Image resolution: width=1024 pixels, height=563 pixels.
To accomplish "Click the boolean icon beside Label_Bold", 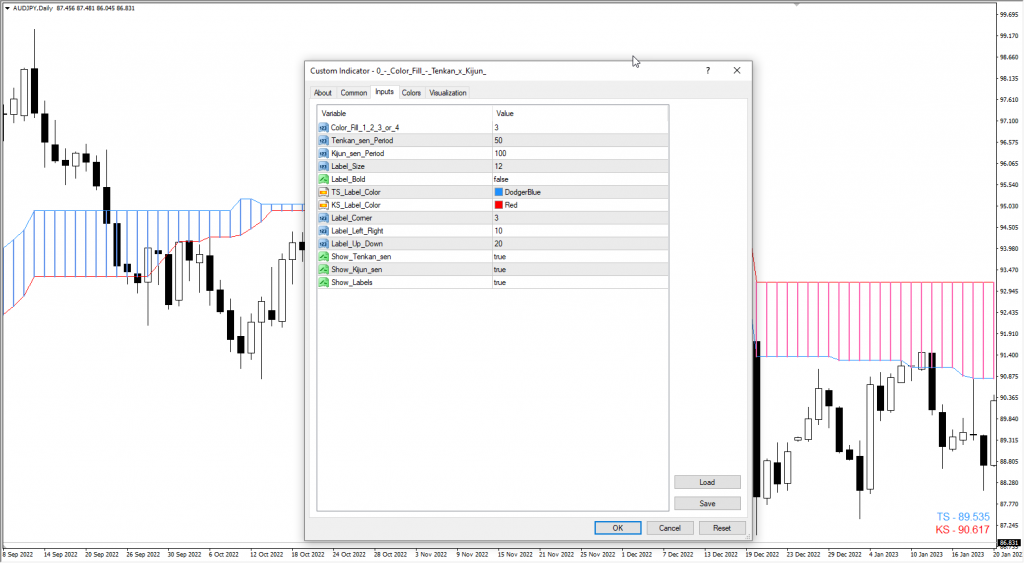I will point(323,179).
